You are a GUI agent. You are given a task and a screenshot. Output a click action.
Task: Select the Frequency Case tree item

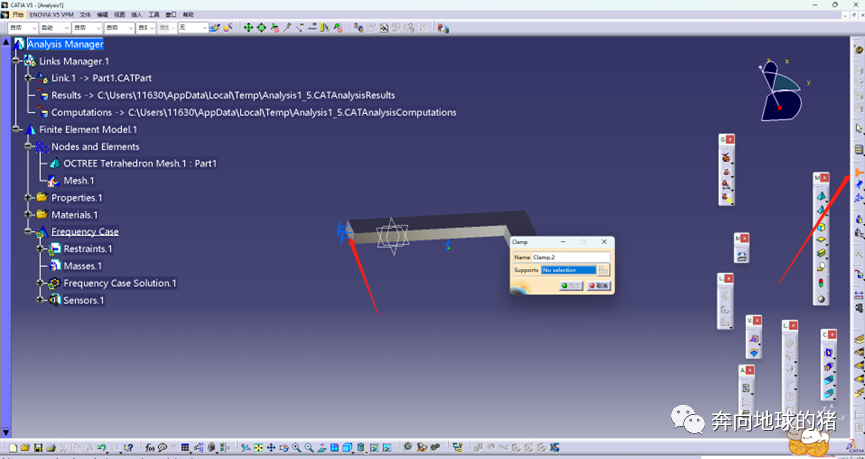(85, 232)
